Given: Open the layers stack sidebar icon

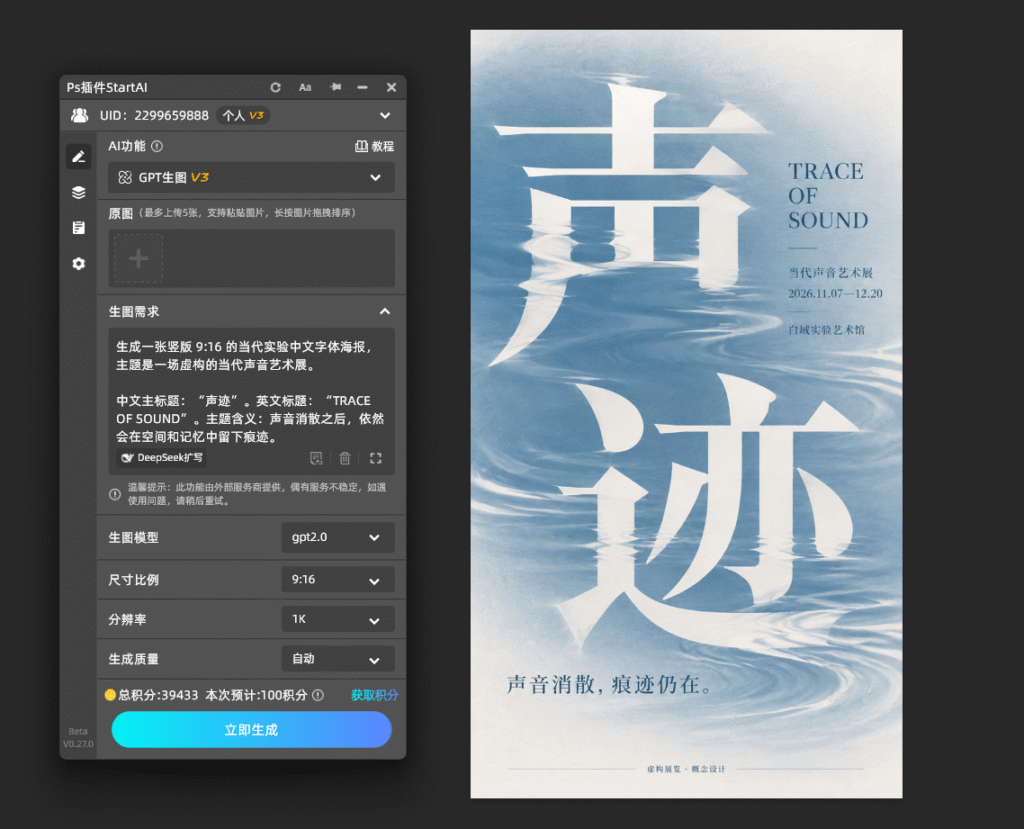Looking at the screenshot, I should (78, 192).
